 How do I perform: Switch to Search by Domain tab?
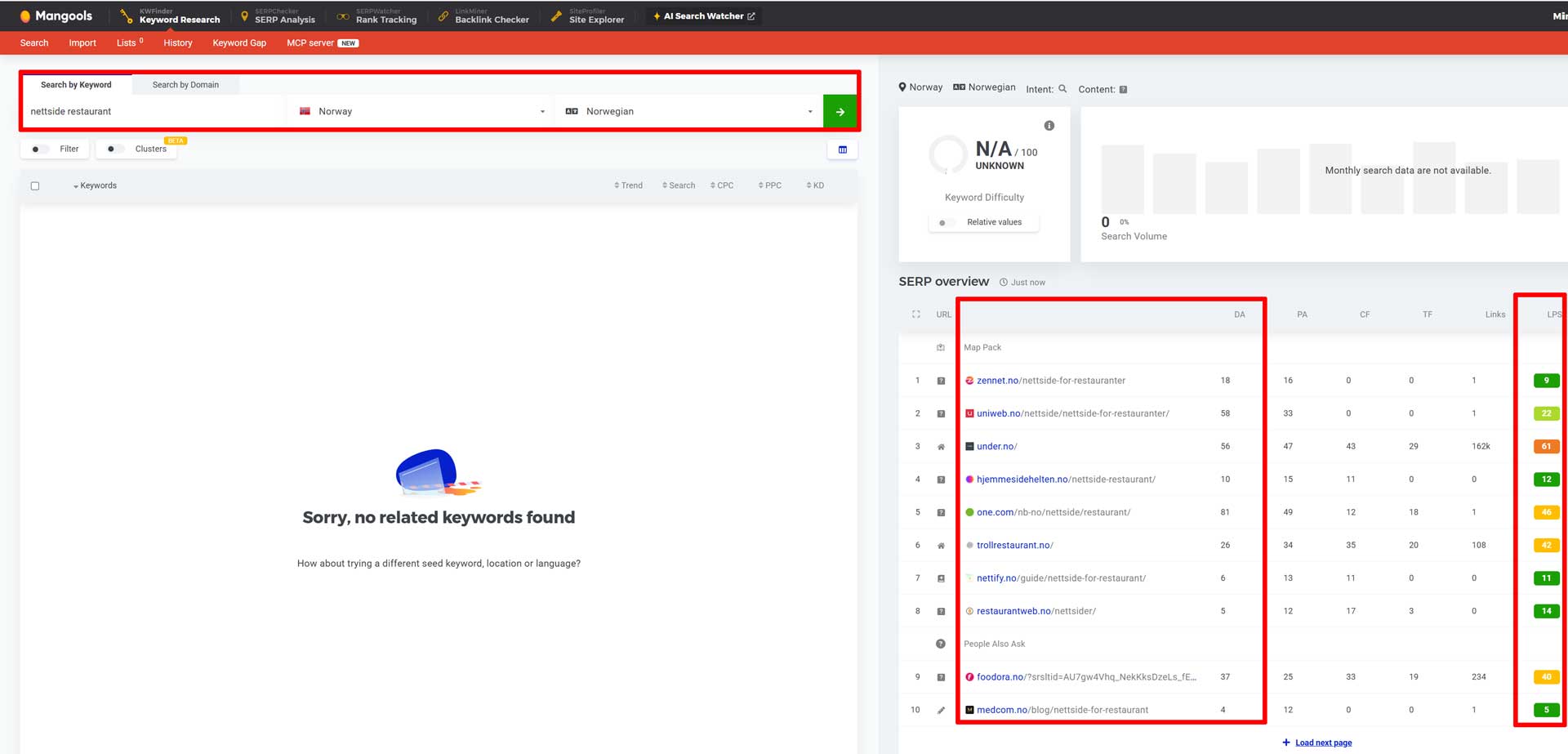(x=185, y=84)
